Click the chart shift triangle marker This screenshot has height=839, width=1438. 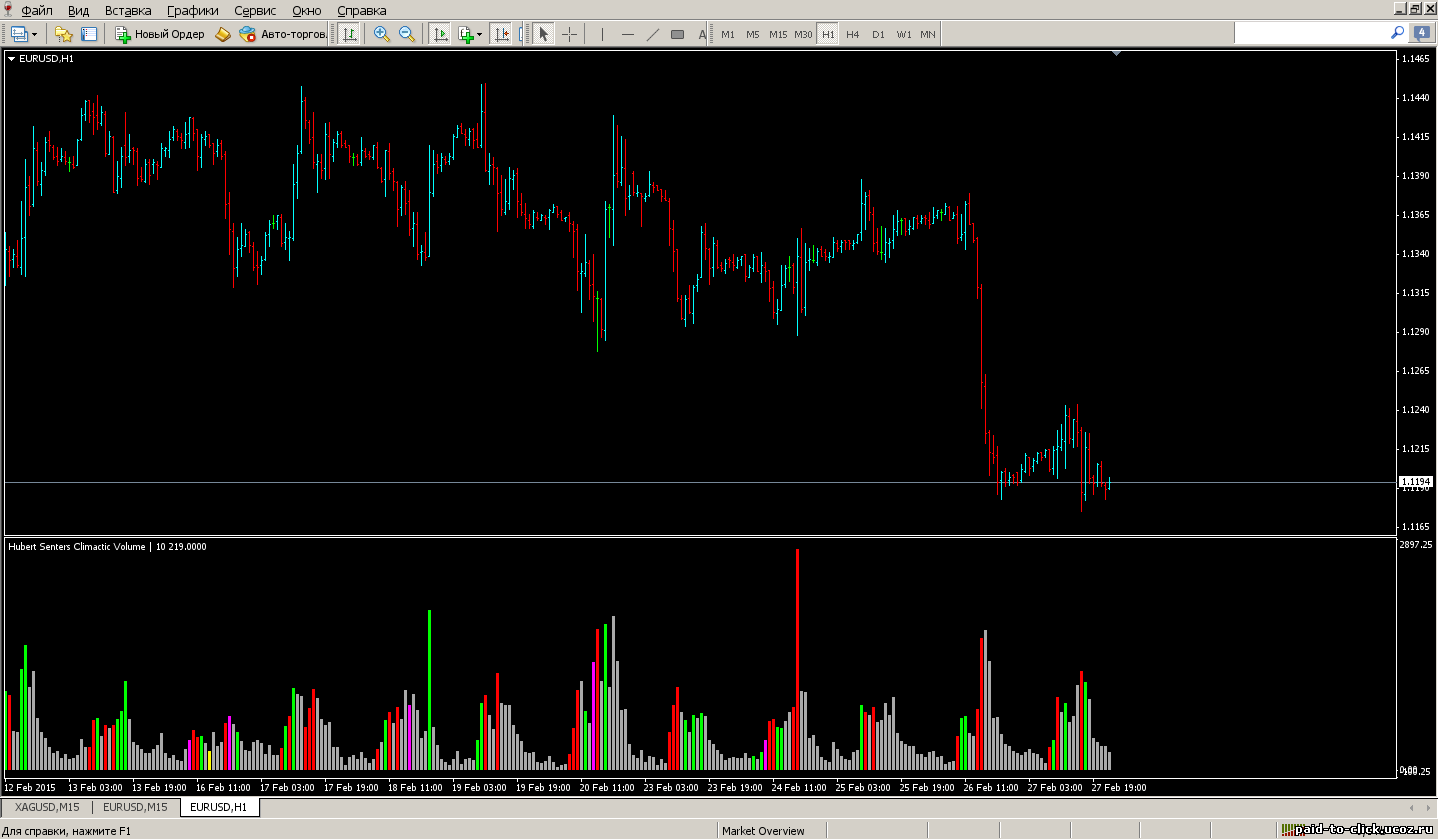coord(1117,53)
